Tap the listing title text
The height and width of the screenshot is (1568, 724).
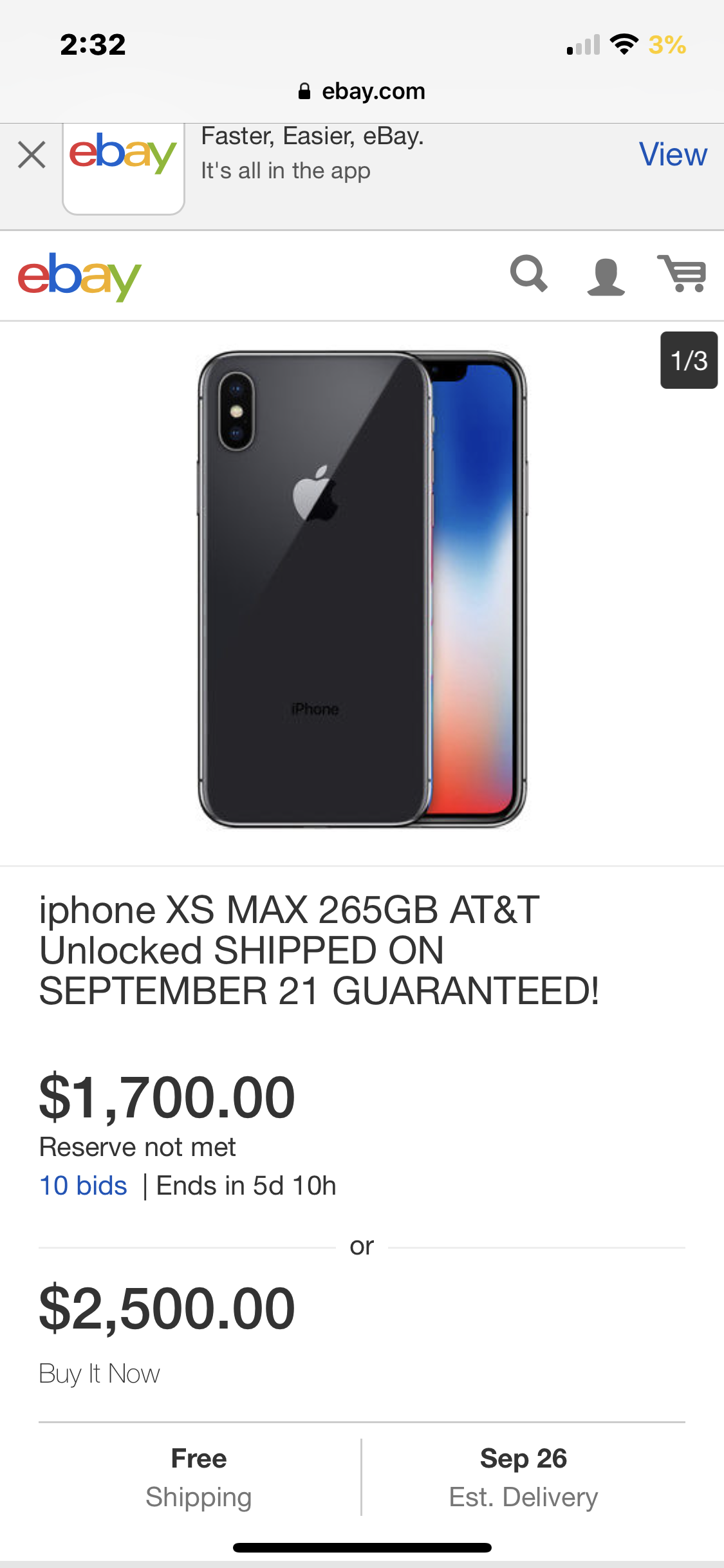[319, 950]
